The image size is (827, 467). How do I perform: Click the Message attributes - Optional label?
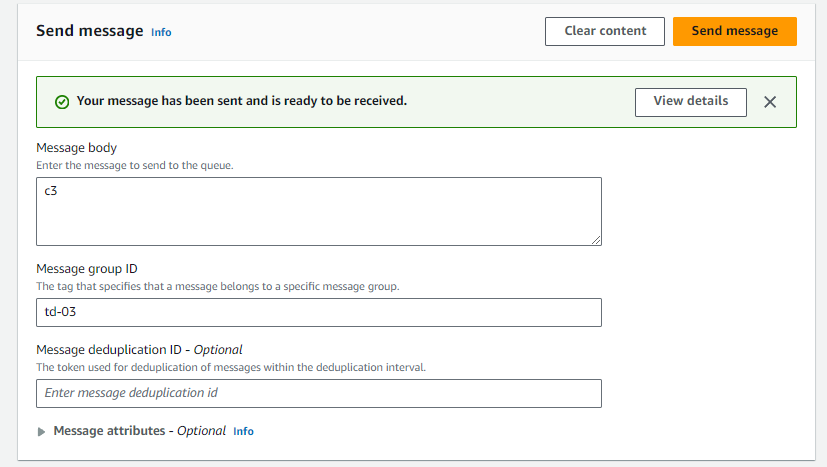coord(139,431)
